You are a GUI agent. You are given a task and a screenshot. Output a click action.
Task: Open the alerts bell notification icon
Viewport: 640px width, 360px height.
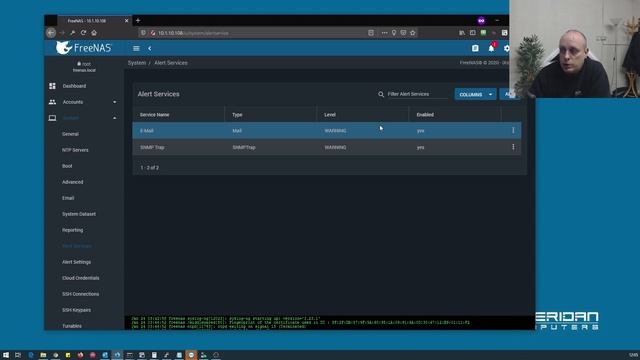(x=491, y=48)
